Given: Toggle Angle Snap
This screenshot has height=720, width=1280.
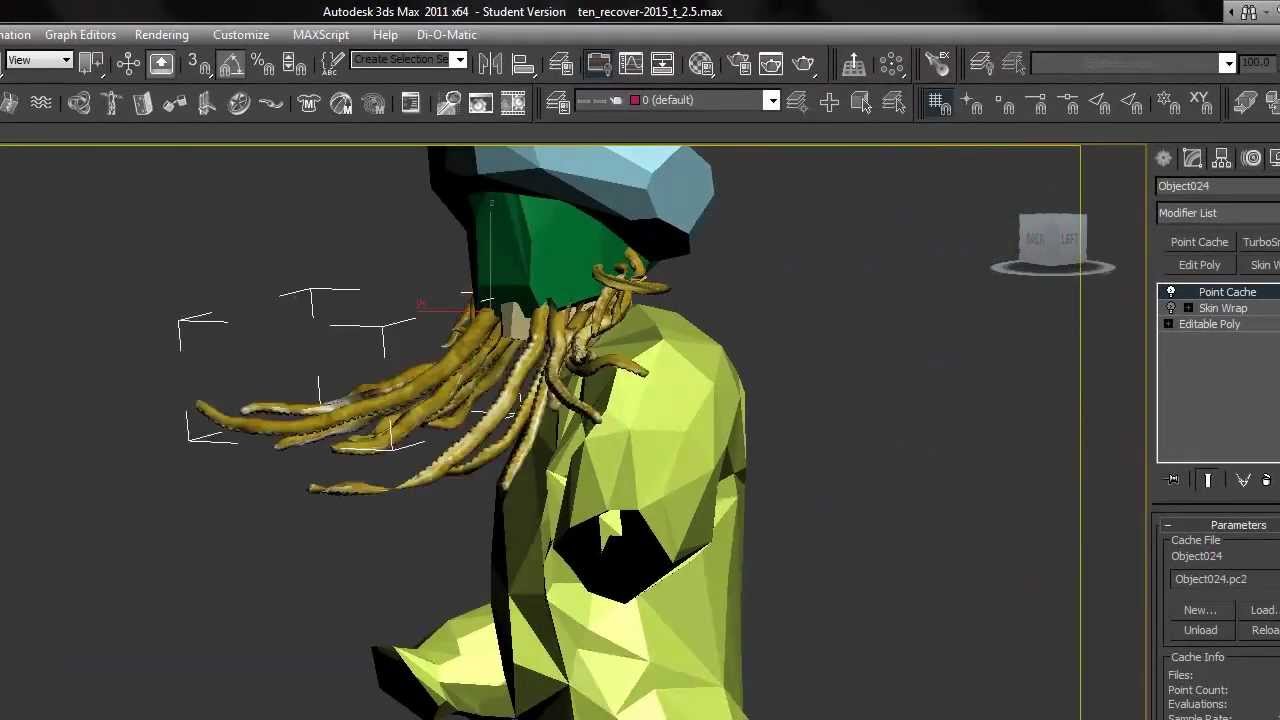Looking at the screenshot, I should (231, 64).
